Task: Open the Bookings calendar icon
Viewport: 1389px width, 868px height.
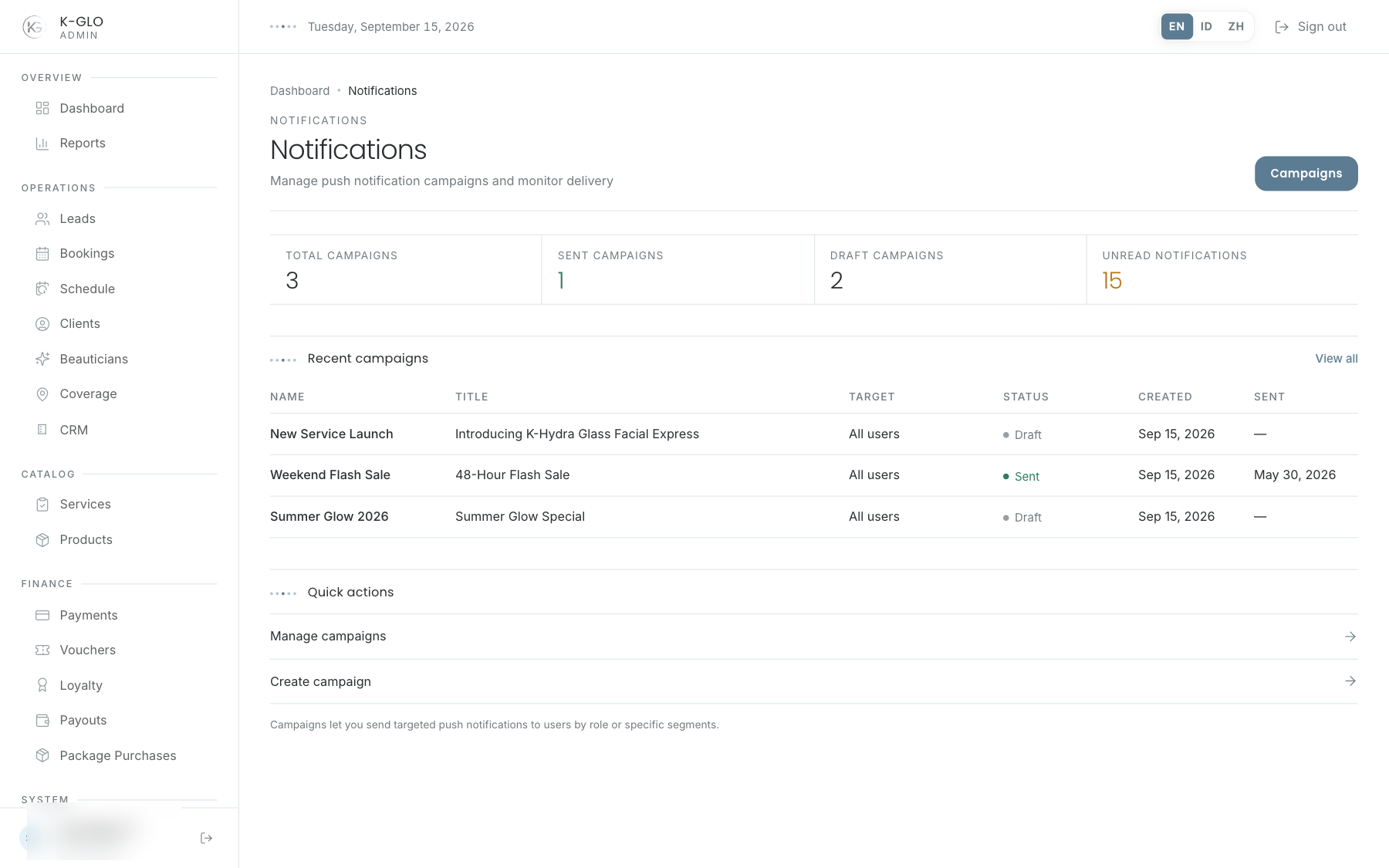Action: 42,254
